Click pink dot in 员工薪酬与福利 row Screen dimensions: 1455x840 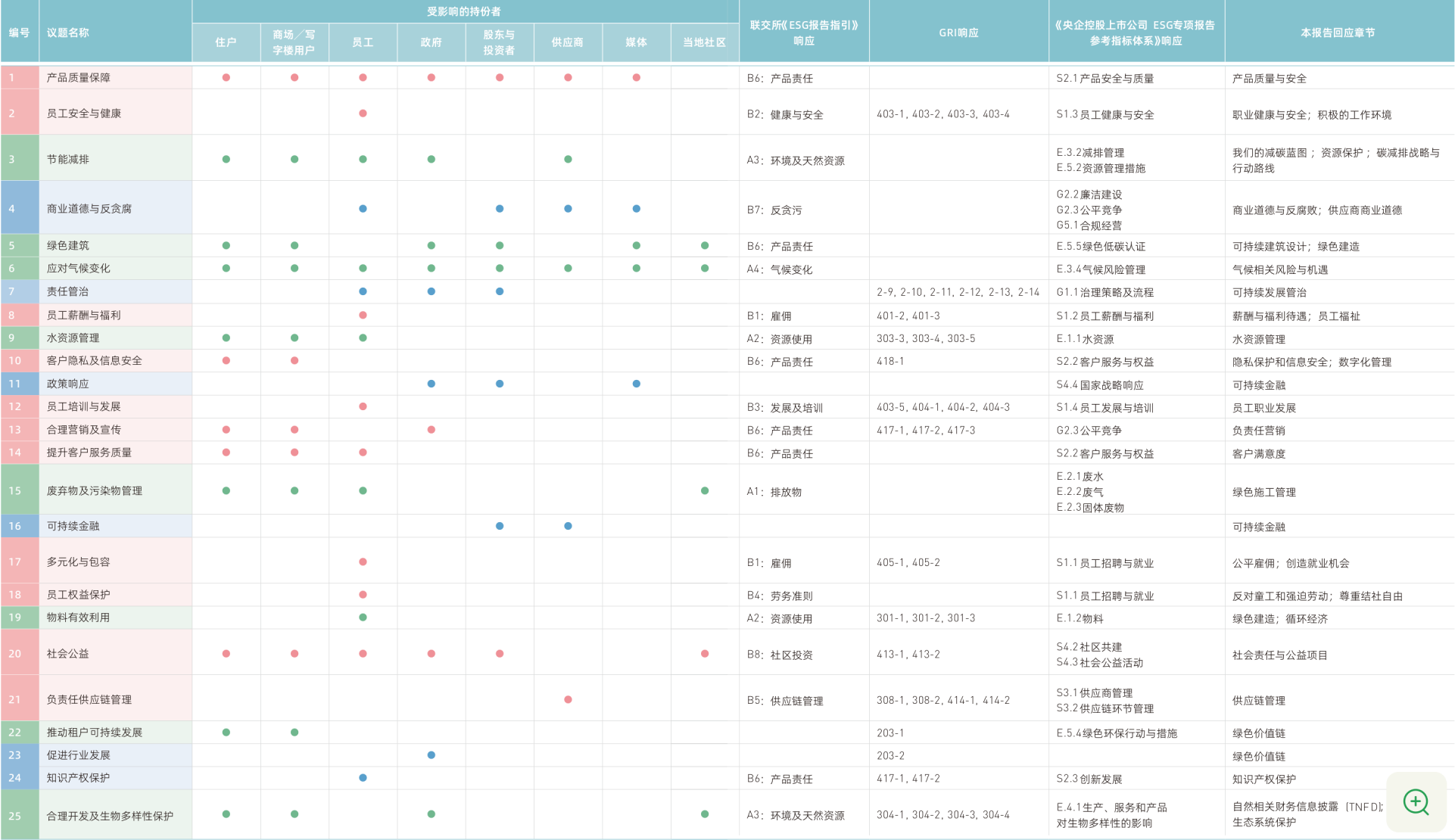coord(363,315)
